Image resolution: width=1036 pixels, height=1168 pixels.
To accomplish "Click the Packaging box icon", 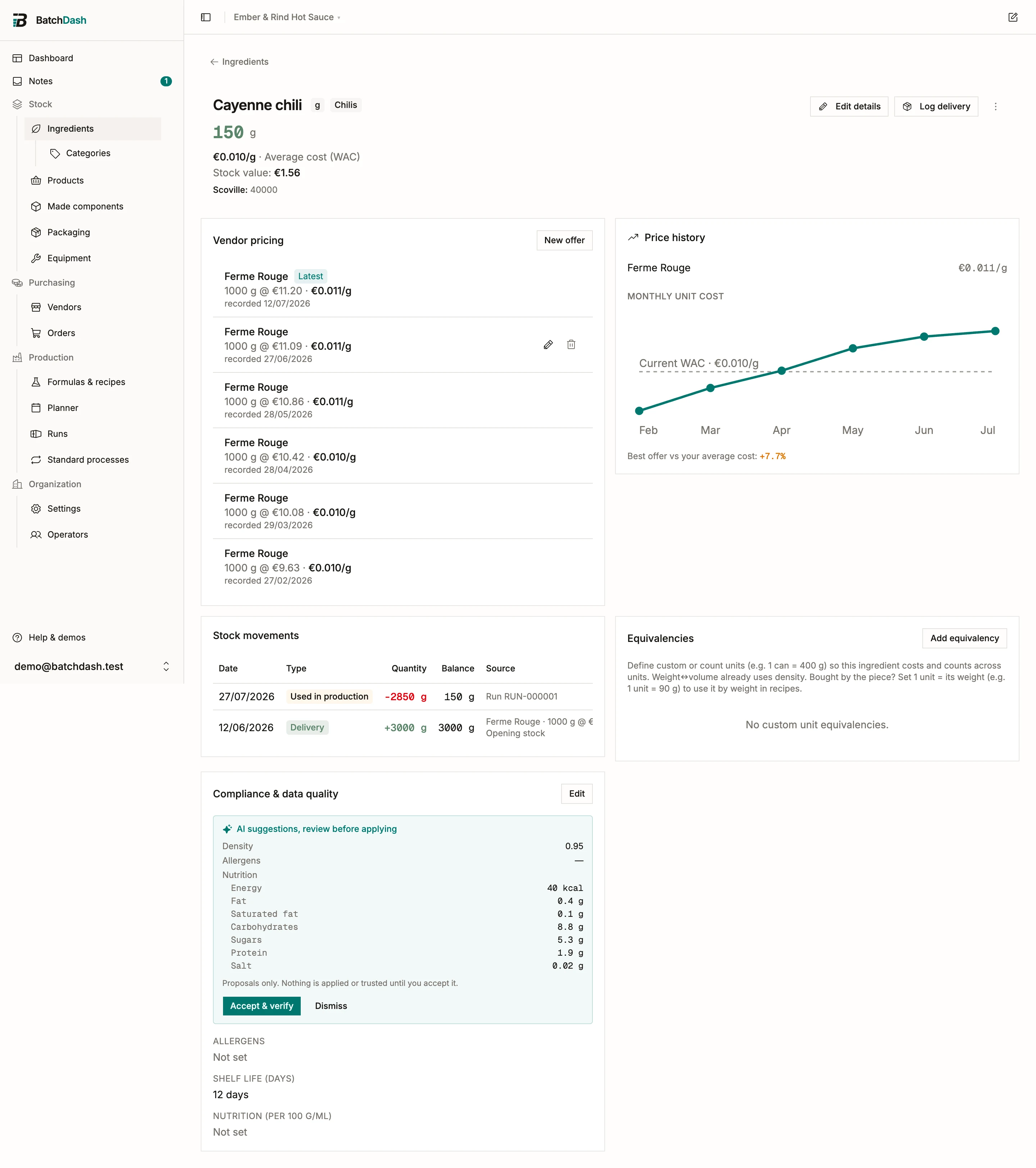I will pyautogui.click(x=36, y=232).
